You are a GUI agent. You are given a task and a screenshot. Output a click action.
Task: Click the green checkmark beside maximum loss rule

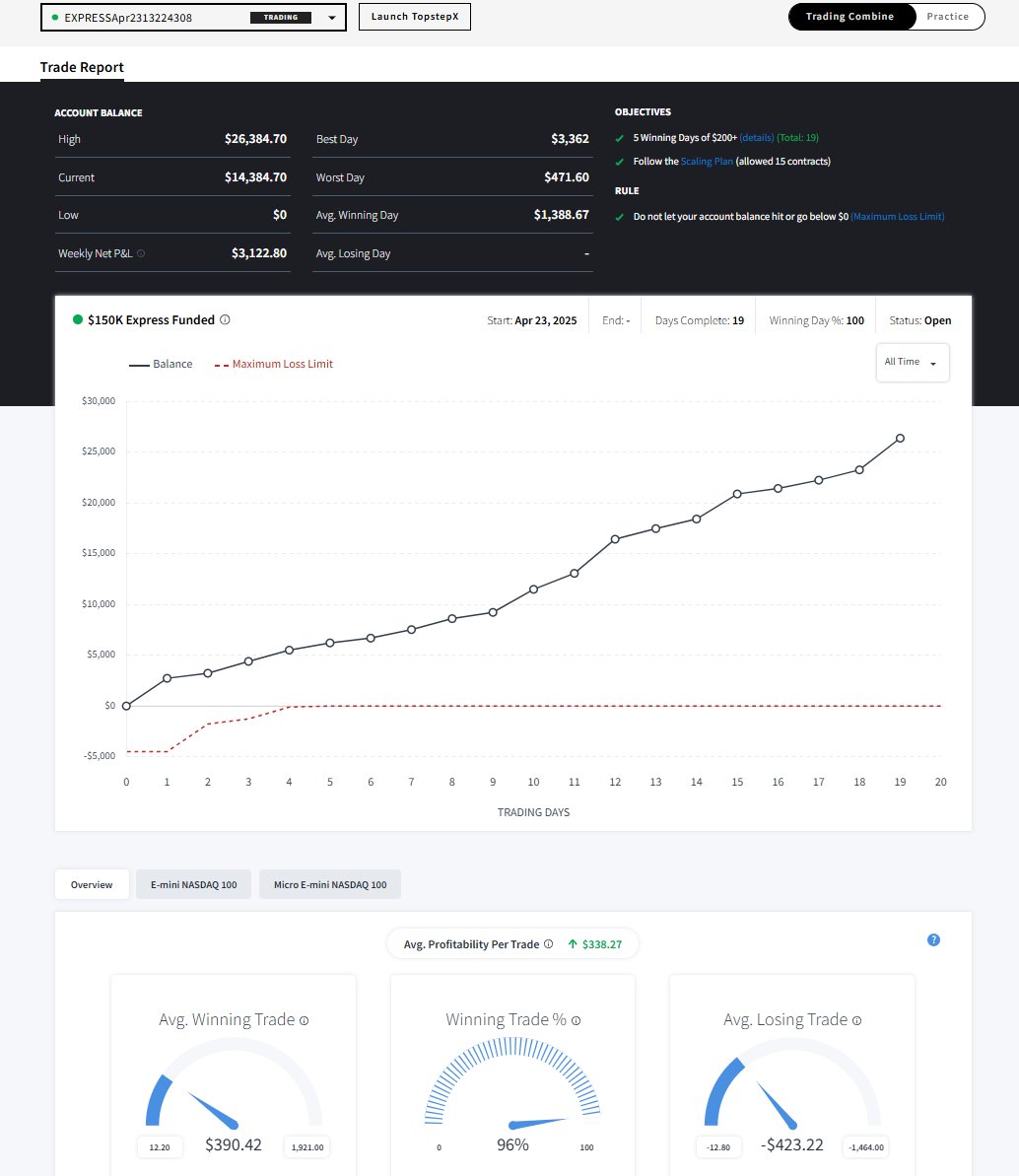(x=619, y=217)
